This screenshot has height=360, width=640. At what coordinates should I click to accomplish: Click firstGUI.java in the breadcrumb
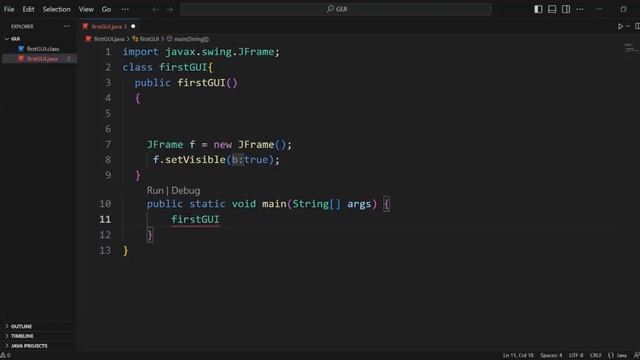109,39
